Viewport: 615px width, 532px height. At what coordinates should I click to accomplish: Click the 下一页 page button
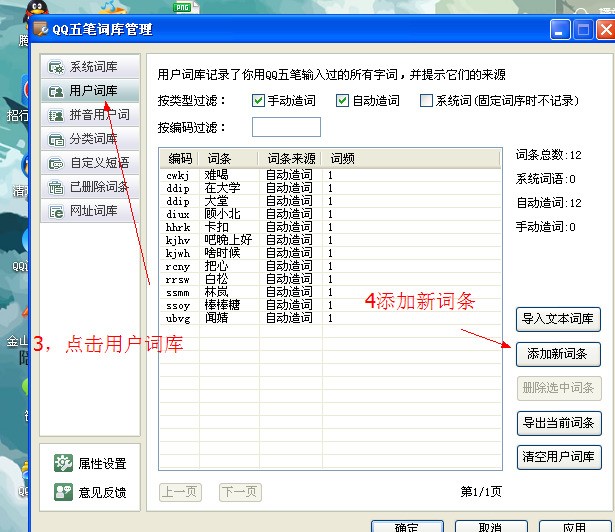point(240,492)
